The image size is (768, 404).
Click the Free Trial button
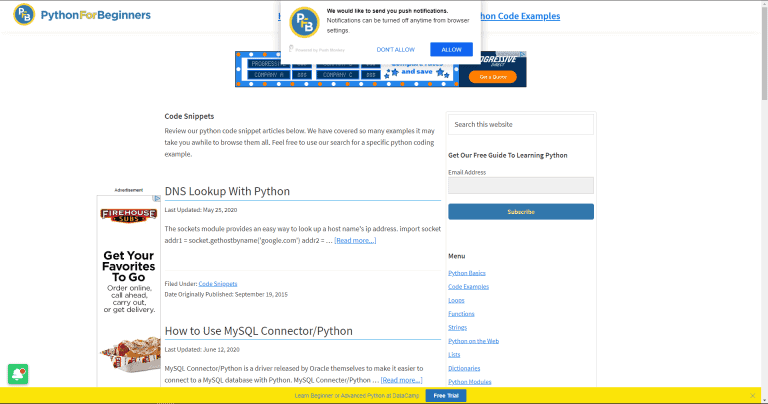(446, 395)
